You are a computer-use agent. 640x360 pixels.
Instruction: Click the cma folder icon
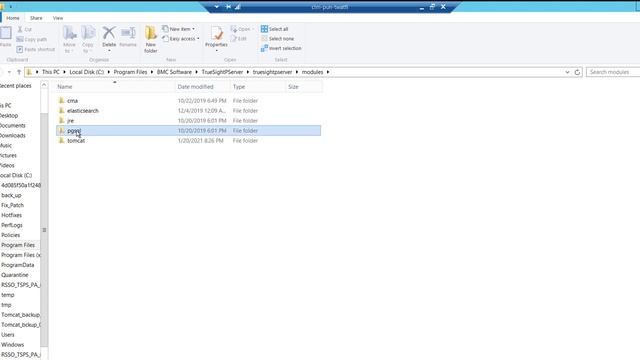(62, 100)
